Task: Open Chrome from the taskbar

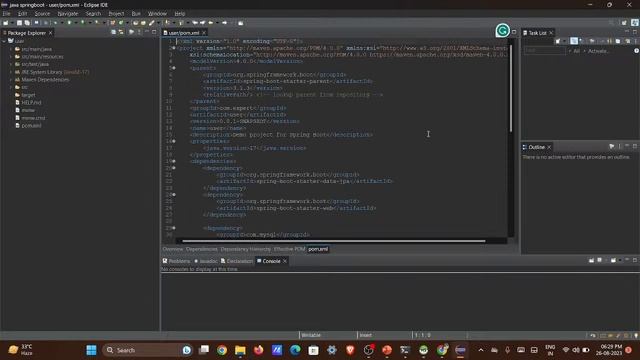Action: coord(222,350)
